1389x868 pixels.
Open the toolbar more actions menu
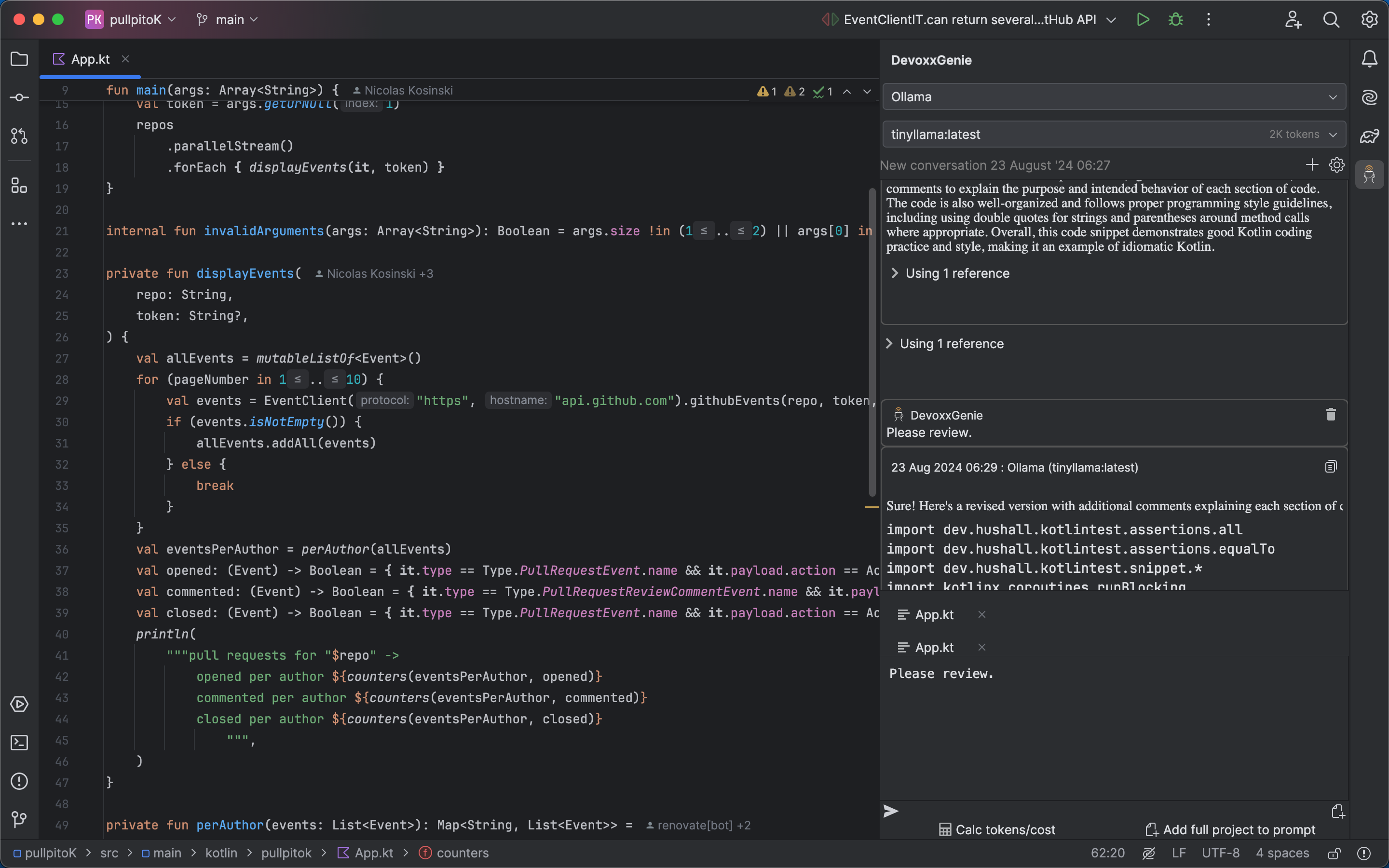tap(1208, 19)
